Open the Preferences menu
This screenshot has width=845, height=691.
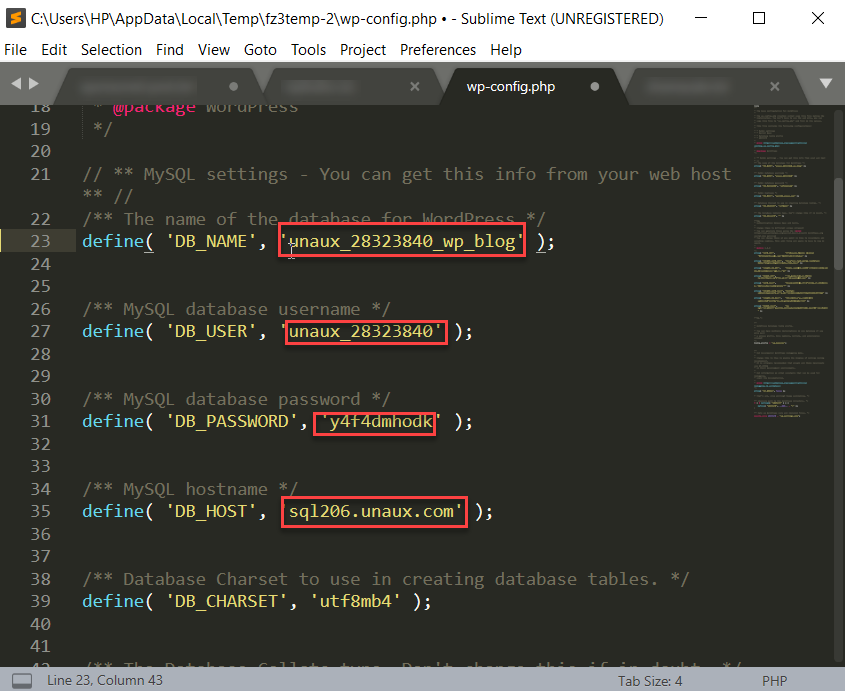click(438, 50)
